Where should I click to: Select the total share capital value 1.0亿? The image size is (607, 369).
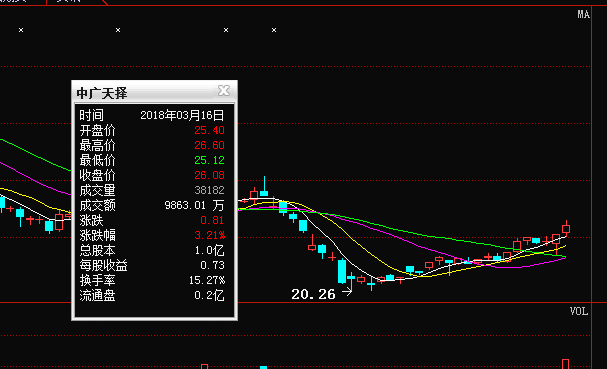[x=209, y=251]
